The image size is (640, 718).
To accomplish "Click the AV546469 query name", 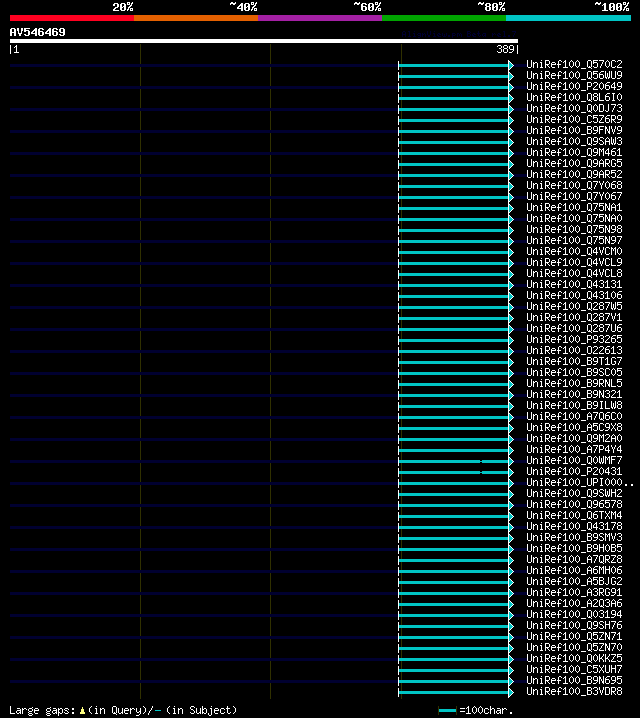I will [x=38, y=33].
